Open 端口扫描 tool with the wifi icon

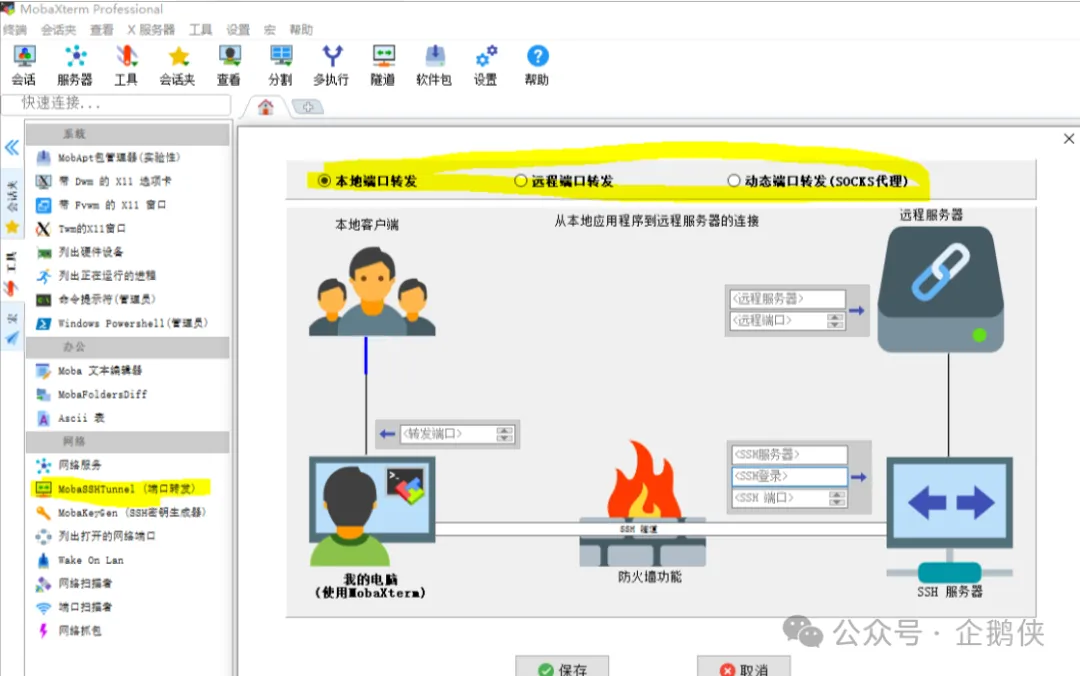tap(74, 607)
